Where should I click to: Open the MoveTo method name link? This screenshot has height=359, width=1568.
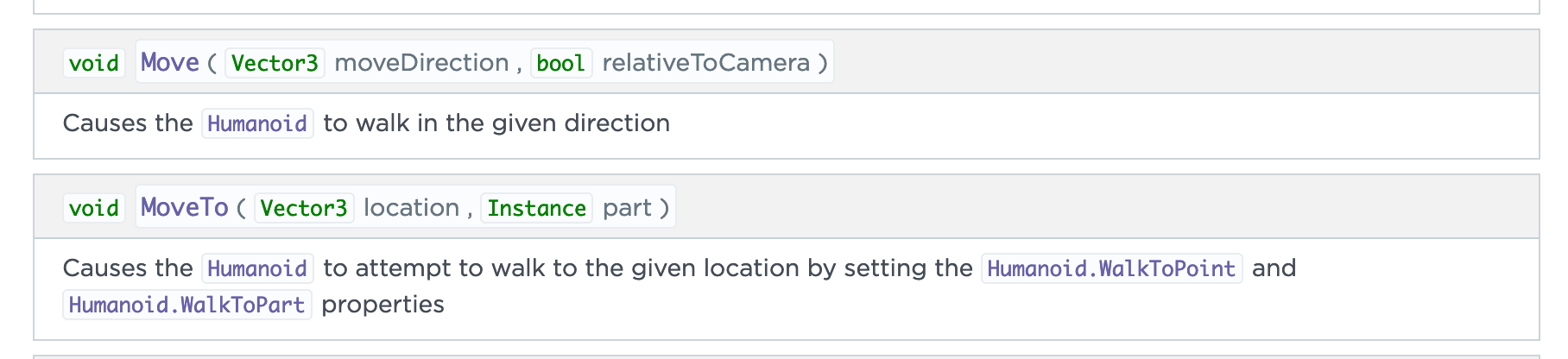click(x=184, y=207)
